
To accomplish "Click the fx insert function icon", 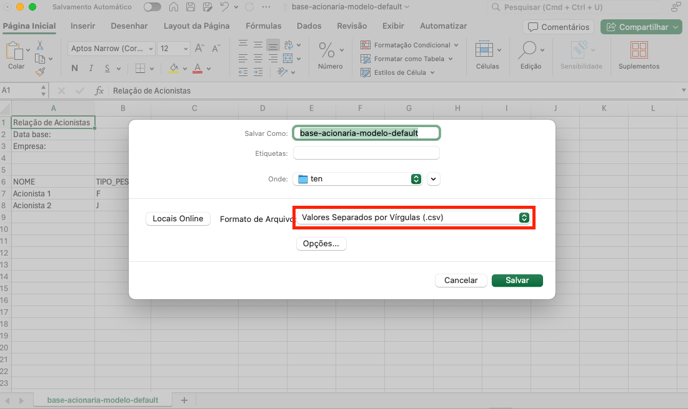I will click(x=99, y=90).
